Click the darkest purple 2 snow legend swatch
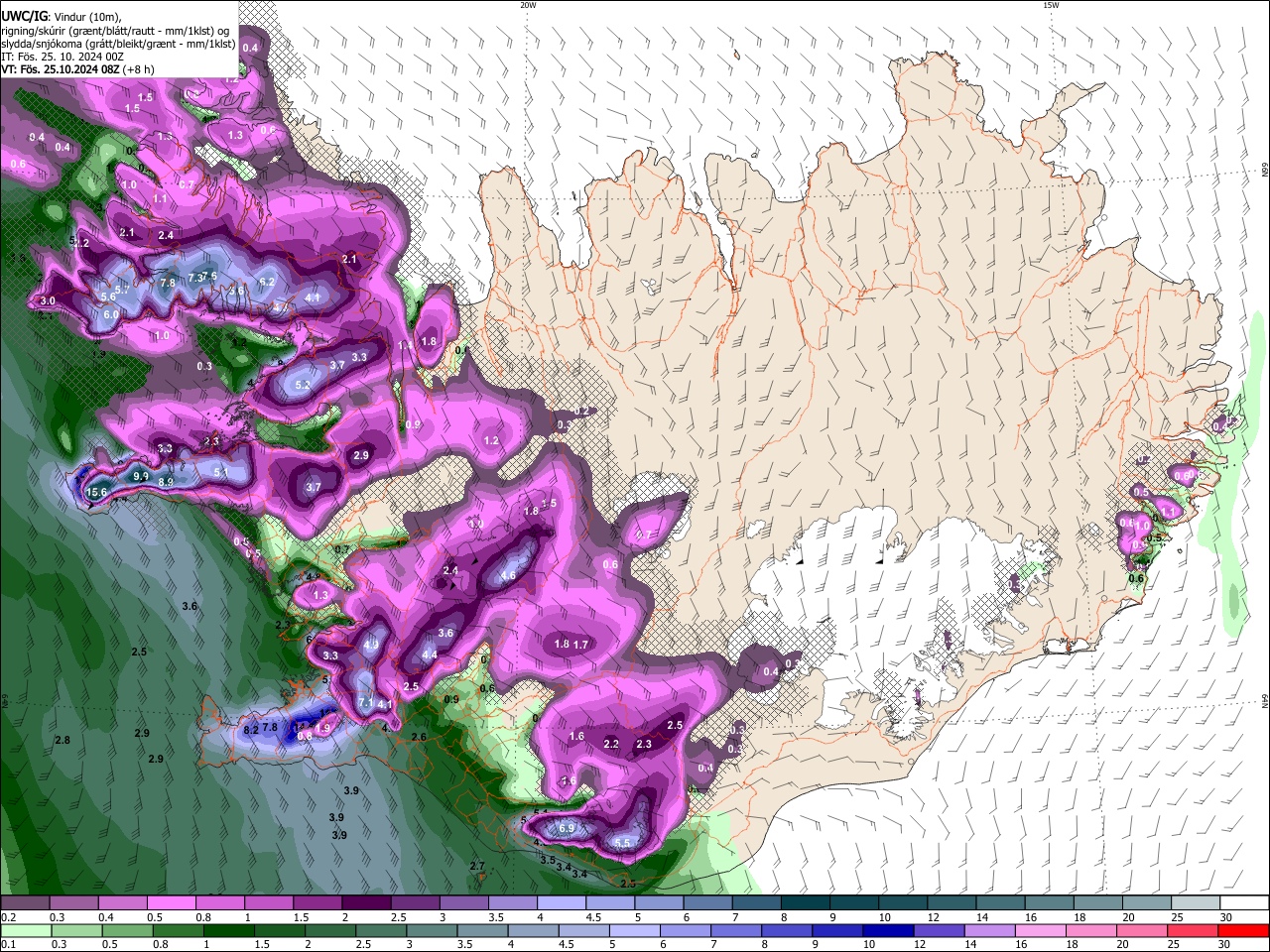This screenshot has width=1270, height=952. tap(365, 903)
